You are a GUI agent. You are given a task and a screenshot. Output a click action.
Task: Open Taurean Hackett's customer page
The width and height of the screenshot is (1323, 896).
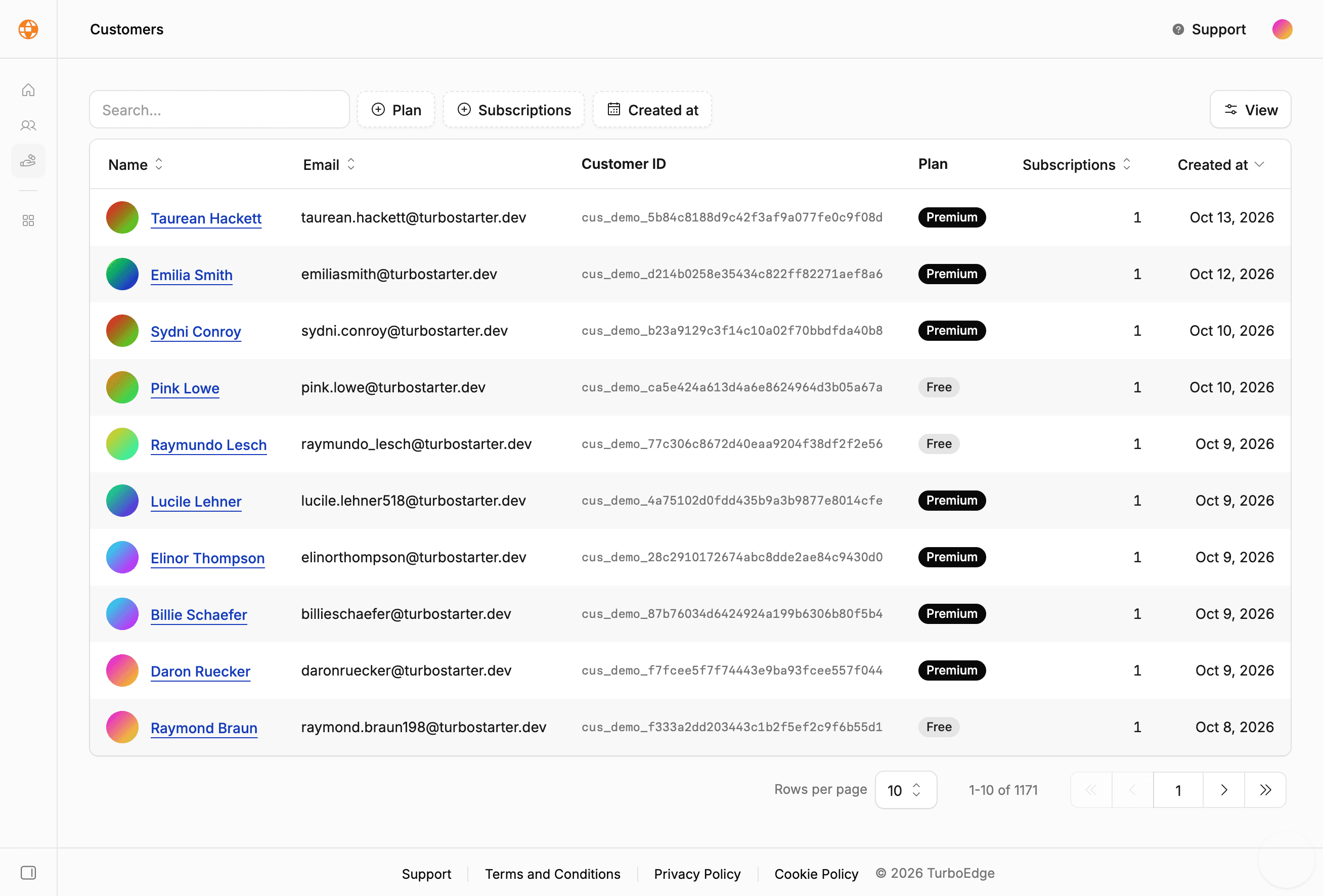[206, 218]
